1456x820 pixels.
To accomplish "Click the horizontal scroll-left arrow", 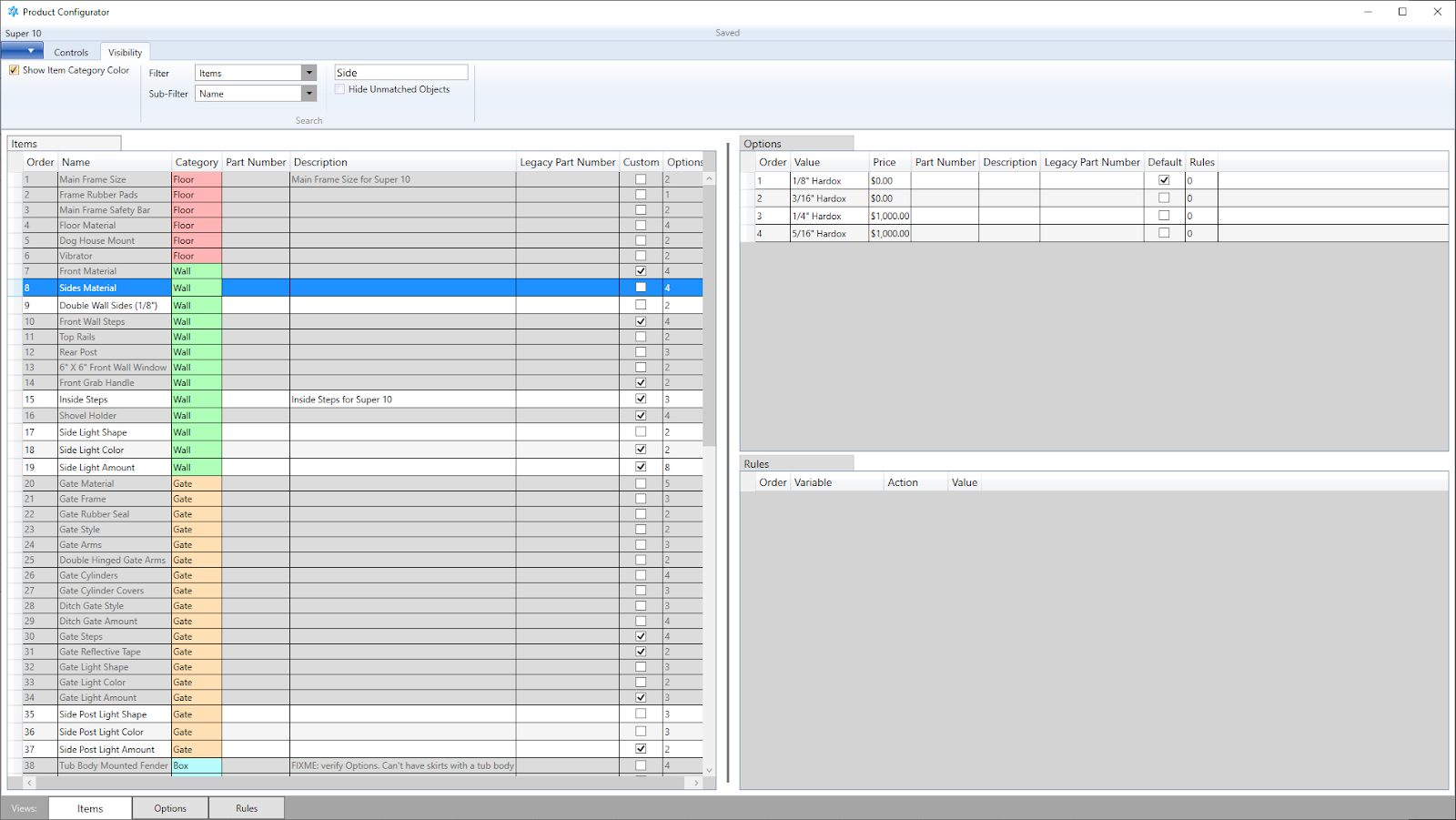I will tap(30, 783).
